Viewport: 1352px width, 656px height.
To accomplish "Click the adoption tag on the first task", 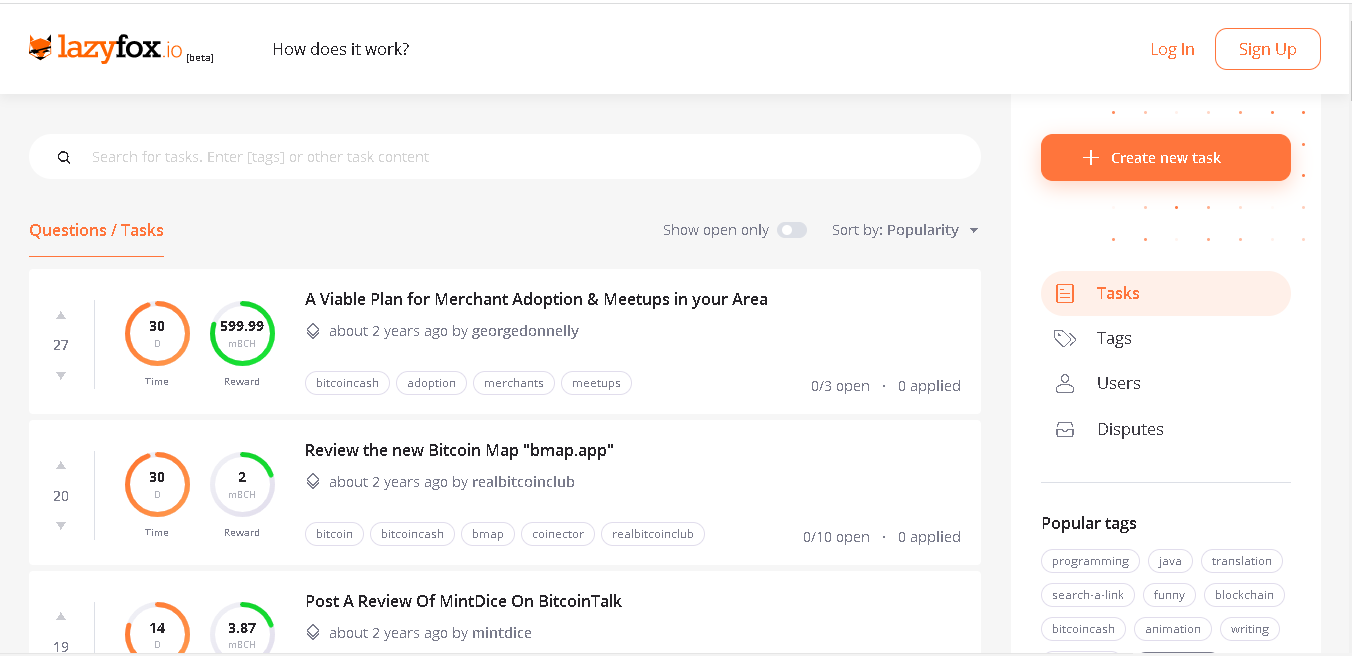I will click(432, 383).
